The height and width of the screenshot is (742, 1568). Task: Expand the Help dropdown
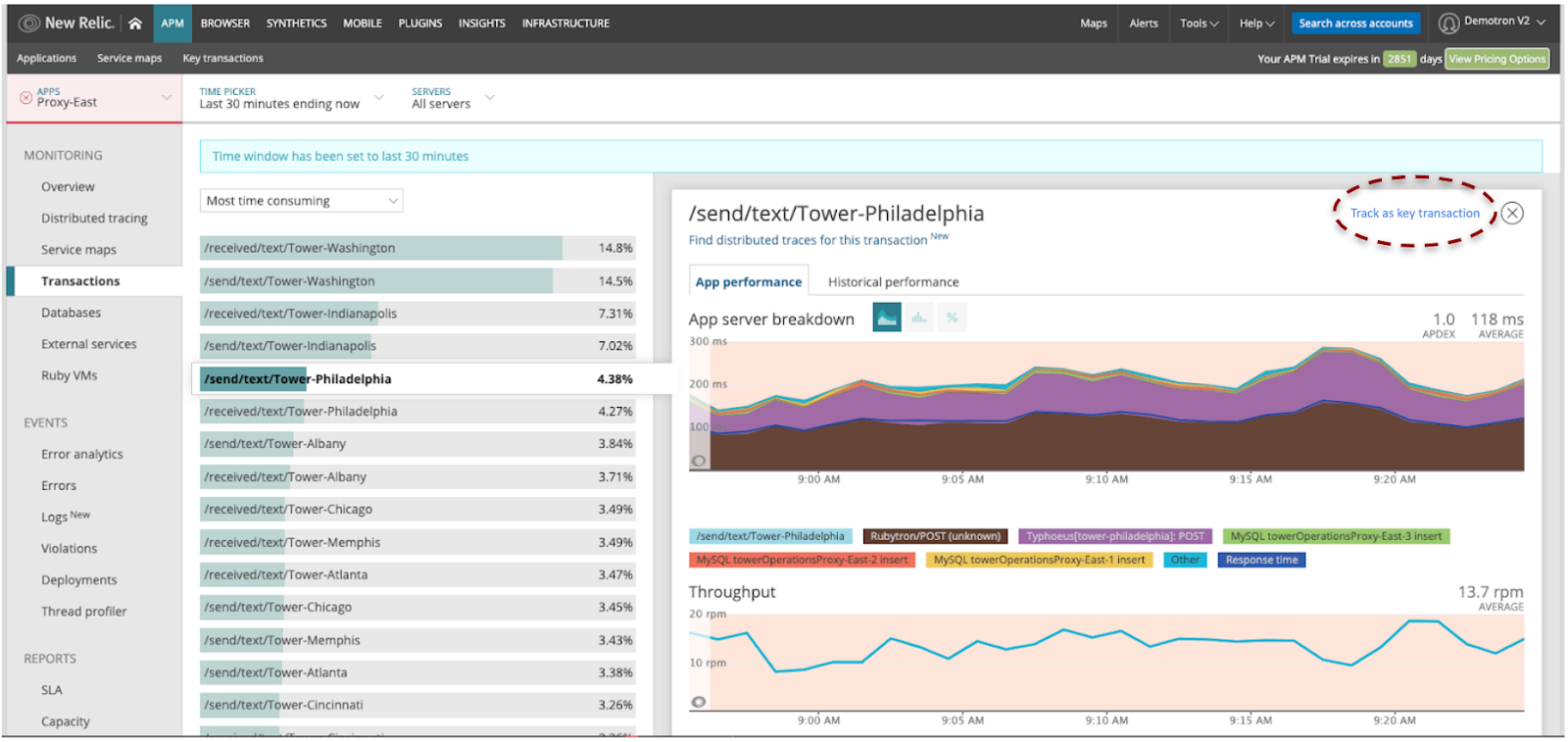(1257, 24)
